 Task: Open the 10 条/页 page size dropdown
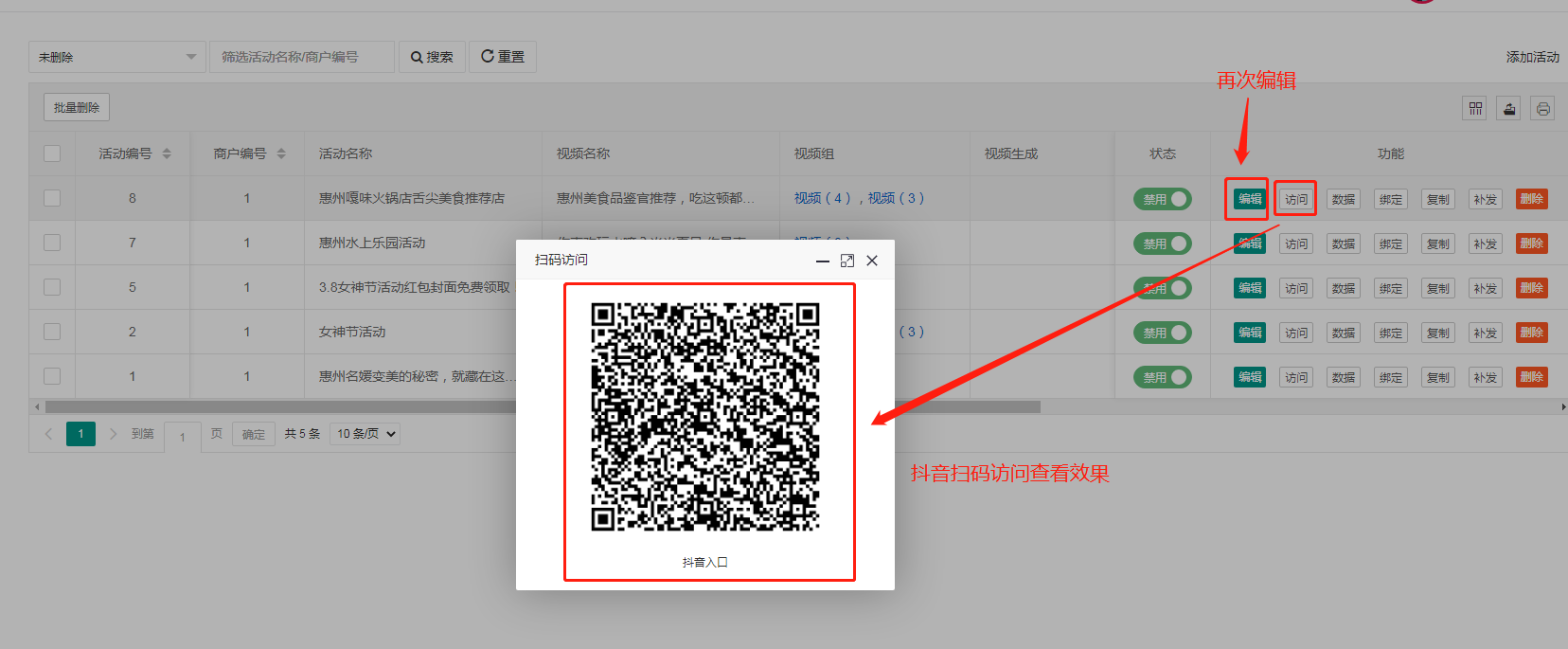coord(365,434)
